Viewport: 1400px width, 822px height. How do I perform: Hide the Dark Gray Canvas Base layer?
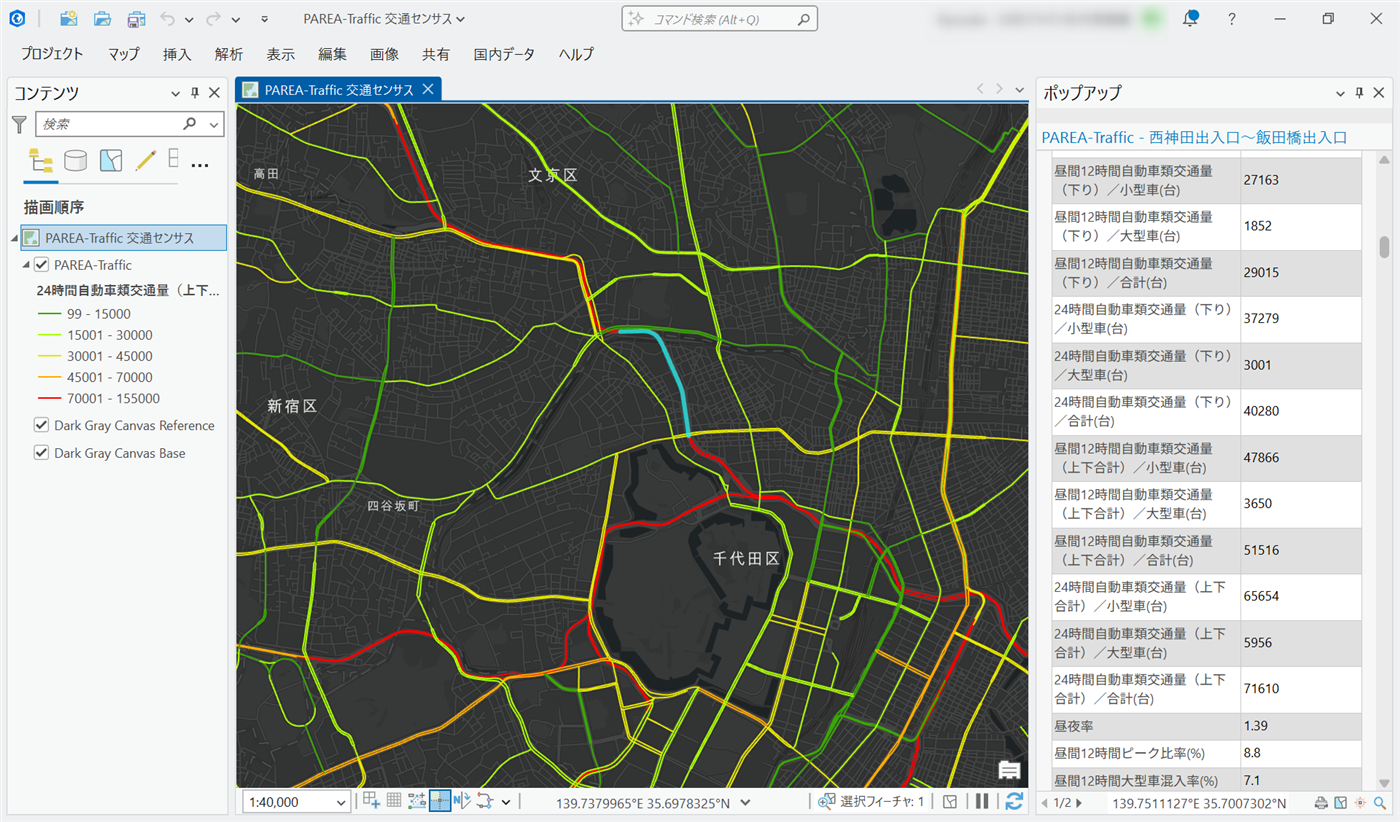point(42,453)
